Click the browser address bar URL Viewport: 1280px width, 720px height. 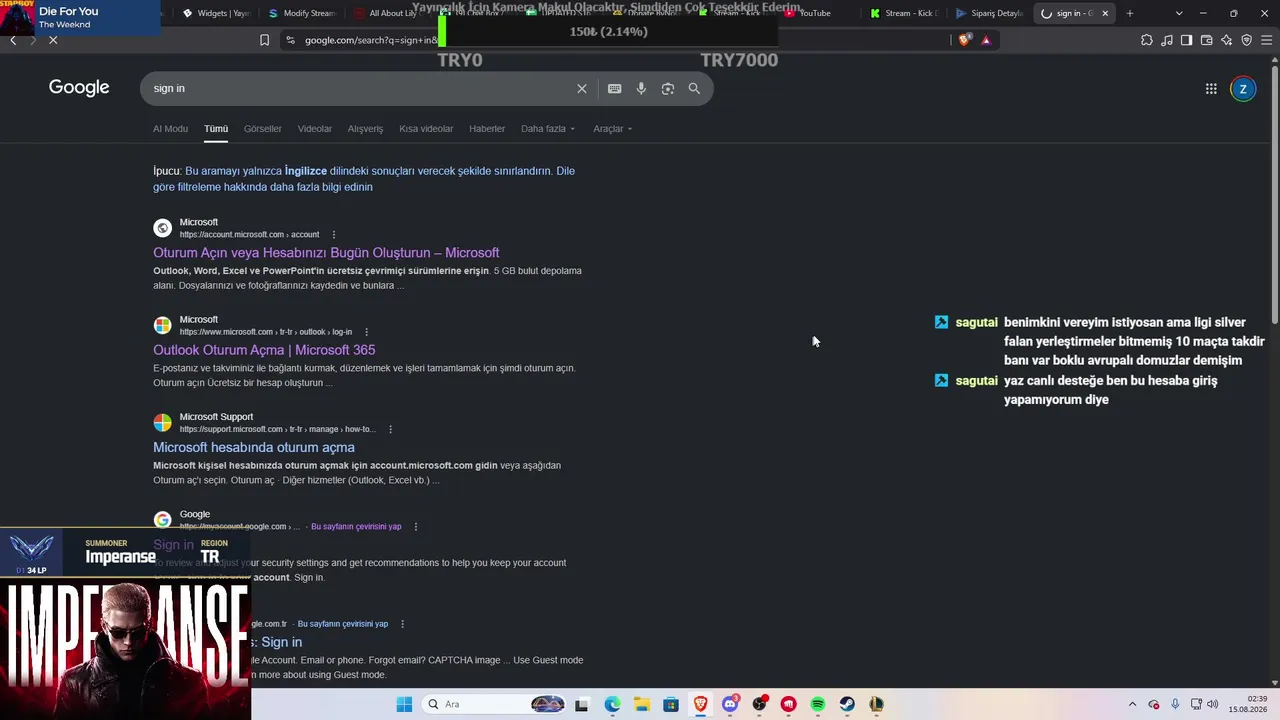point(371,40)
